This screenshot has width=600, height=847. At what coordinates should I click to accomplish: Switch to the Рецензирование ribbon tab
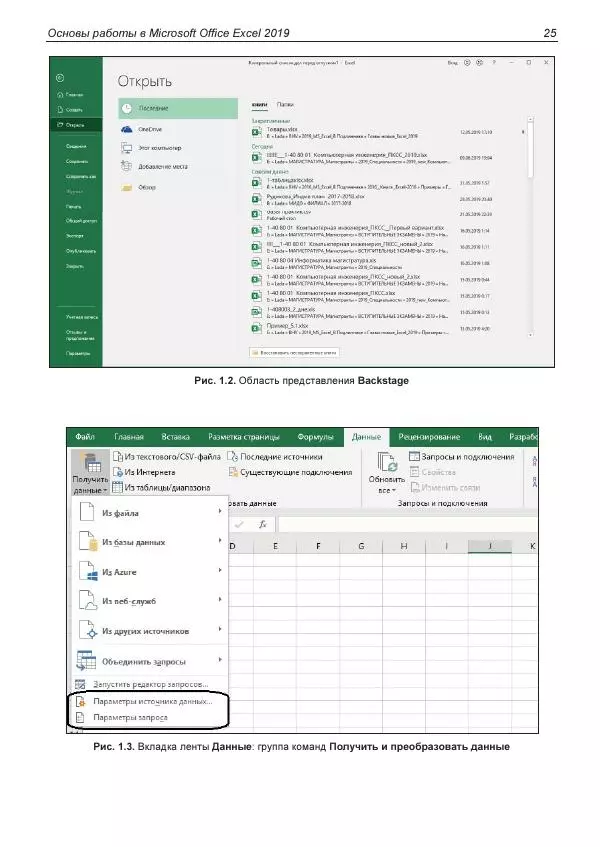[429, 437]
